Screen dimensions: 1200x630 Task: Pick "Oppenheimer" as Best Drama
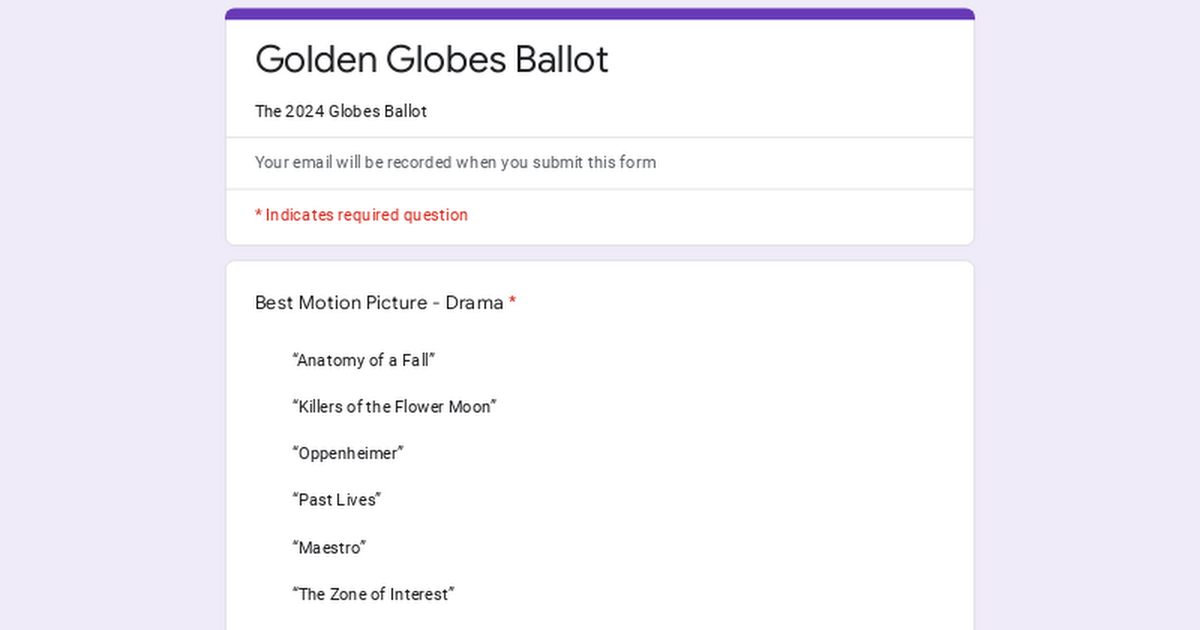click(x=347, y=453)
